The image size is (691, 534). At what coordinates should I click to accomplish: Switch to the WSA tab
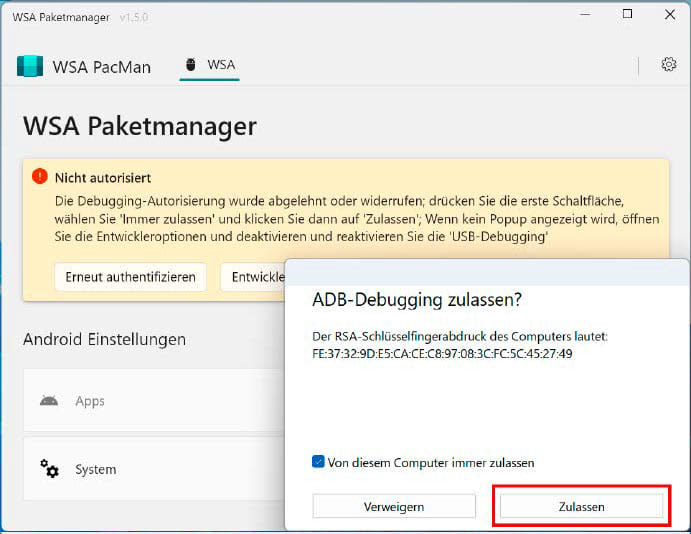tap(210, 66)
